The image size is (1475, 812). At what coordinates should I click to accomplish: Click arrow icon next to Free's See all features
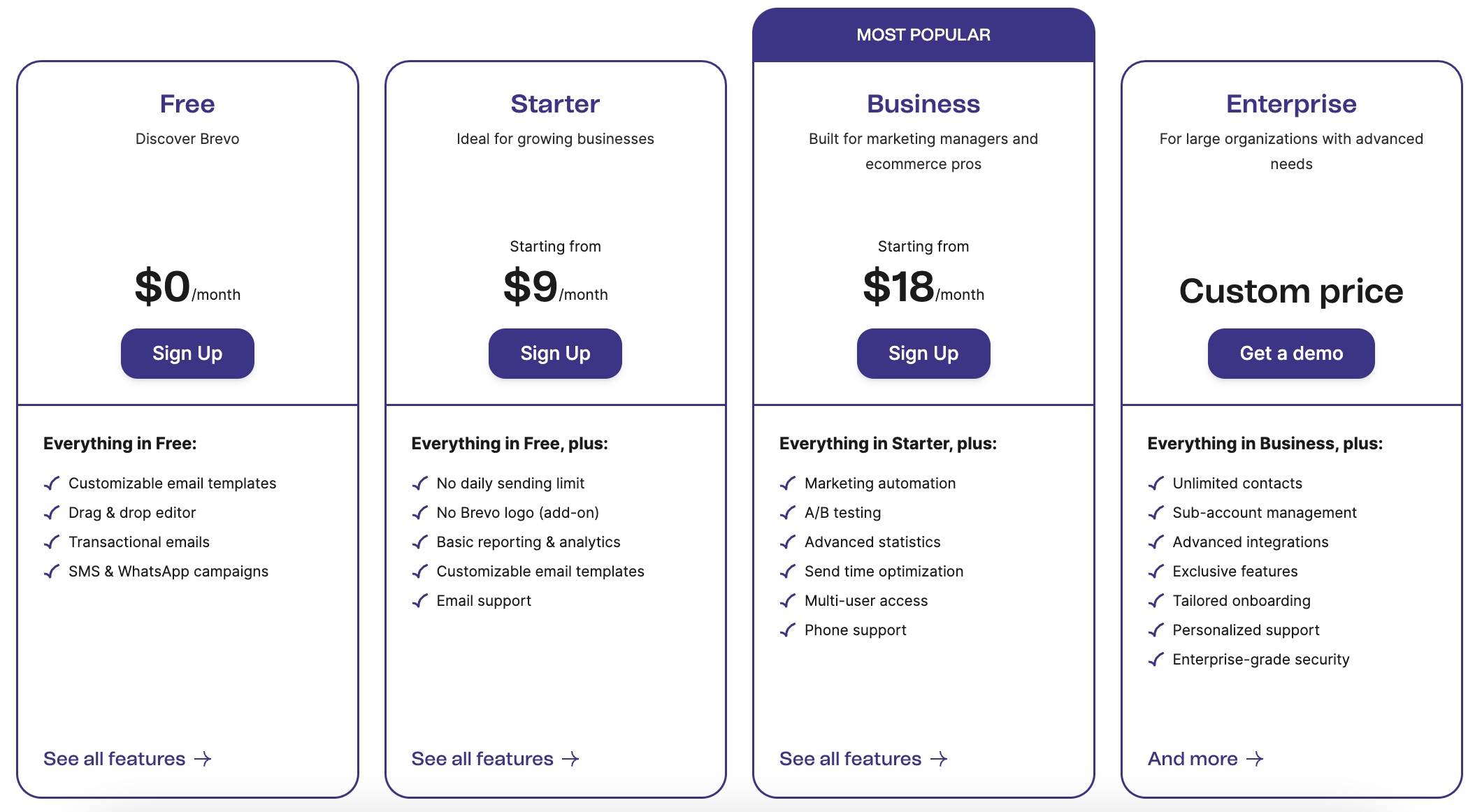point(203,759)
